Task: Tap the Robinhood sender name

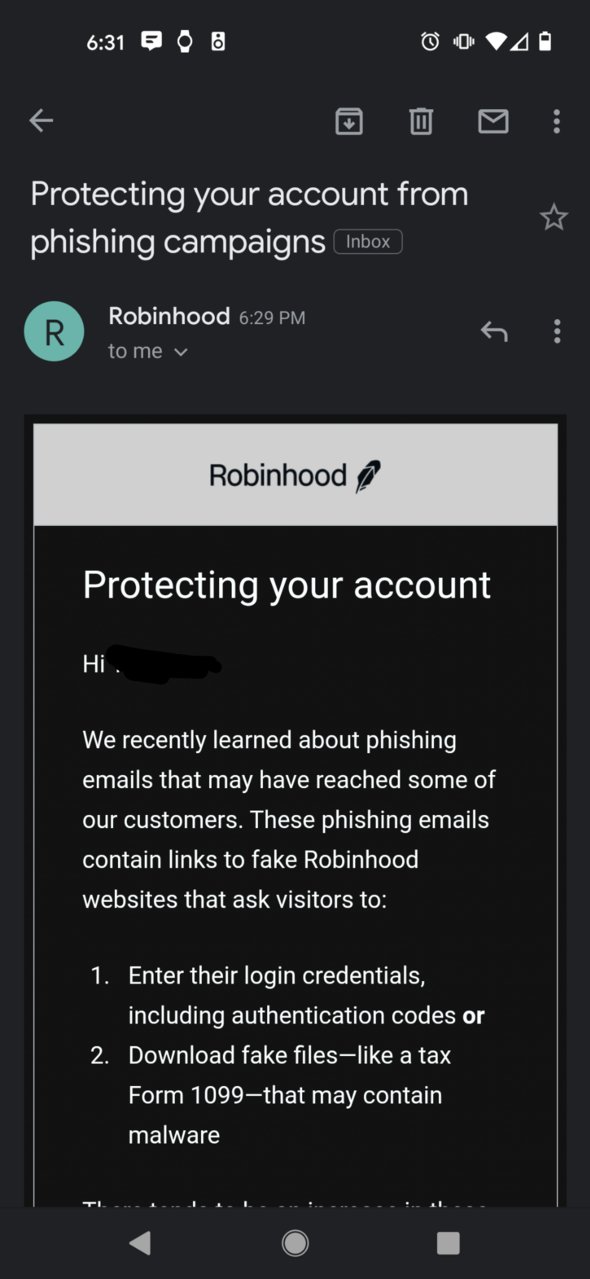Action: pos(169,316)
